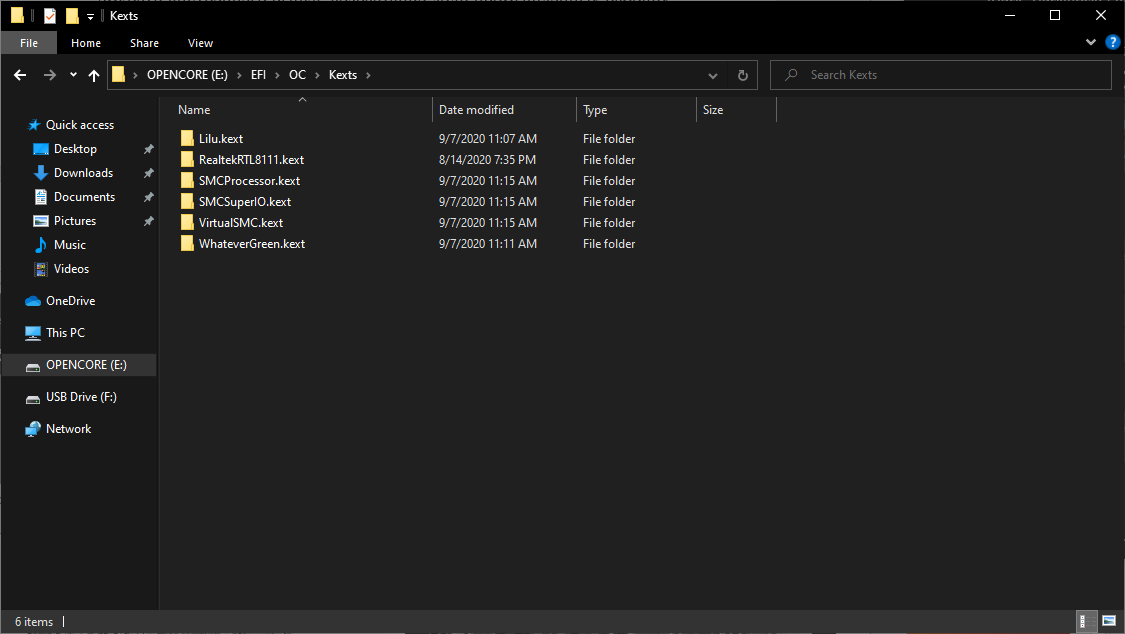Click the Properties icon in title bar
The height and width of the screenshot is (634, 1125).
pos(50,16)
